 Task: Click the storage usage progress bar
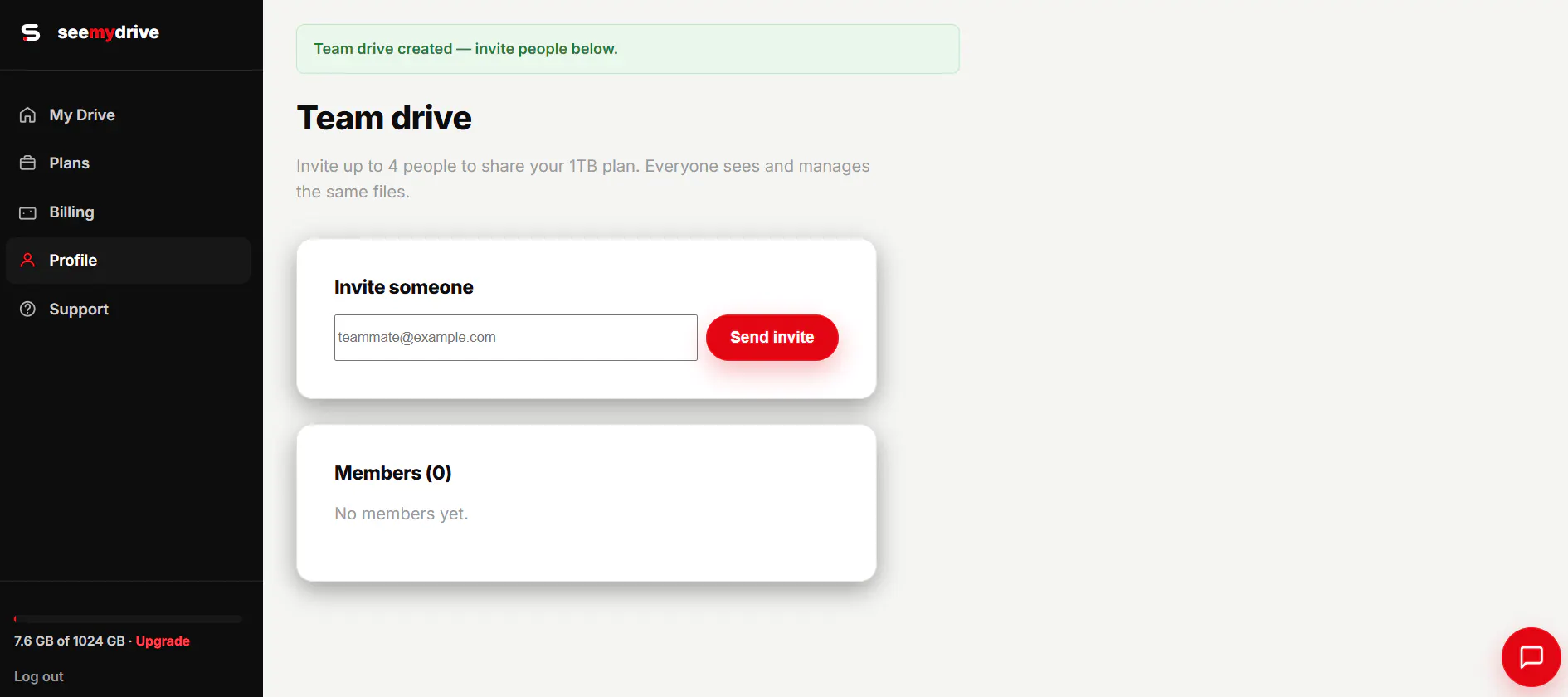[128, 619]
